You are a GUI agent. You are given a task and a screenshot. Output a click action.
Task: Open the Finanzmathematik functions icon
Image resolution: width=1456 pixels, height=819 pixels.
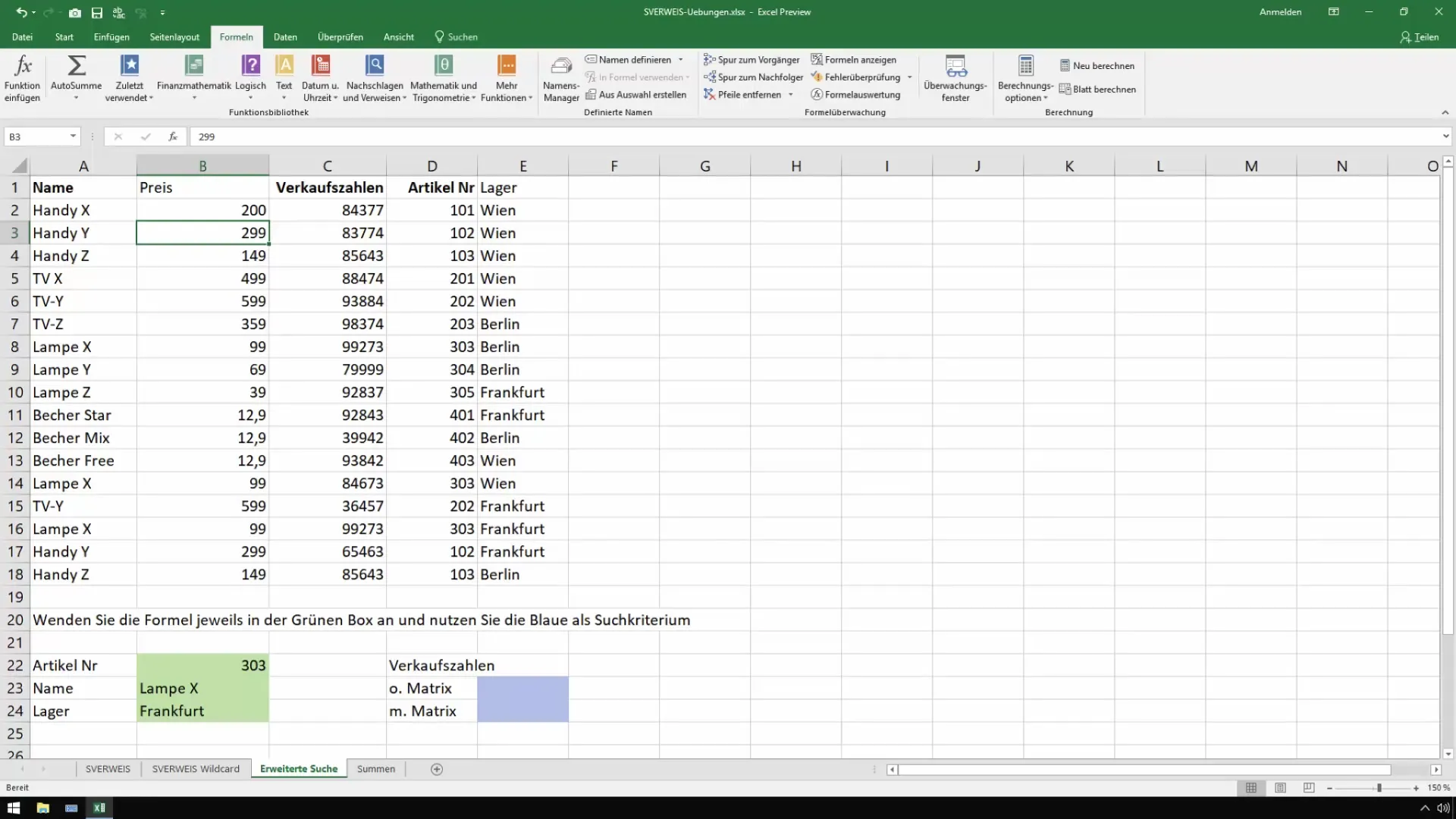pyautogui.click(x=194, y=66)
